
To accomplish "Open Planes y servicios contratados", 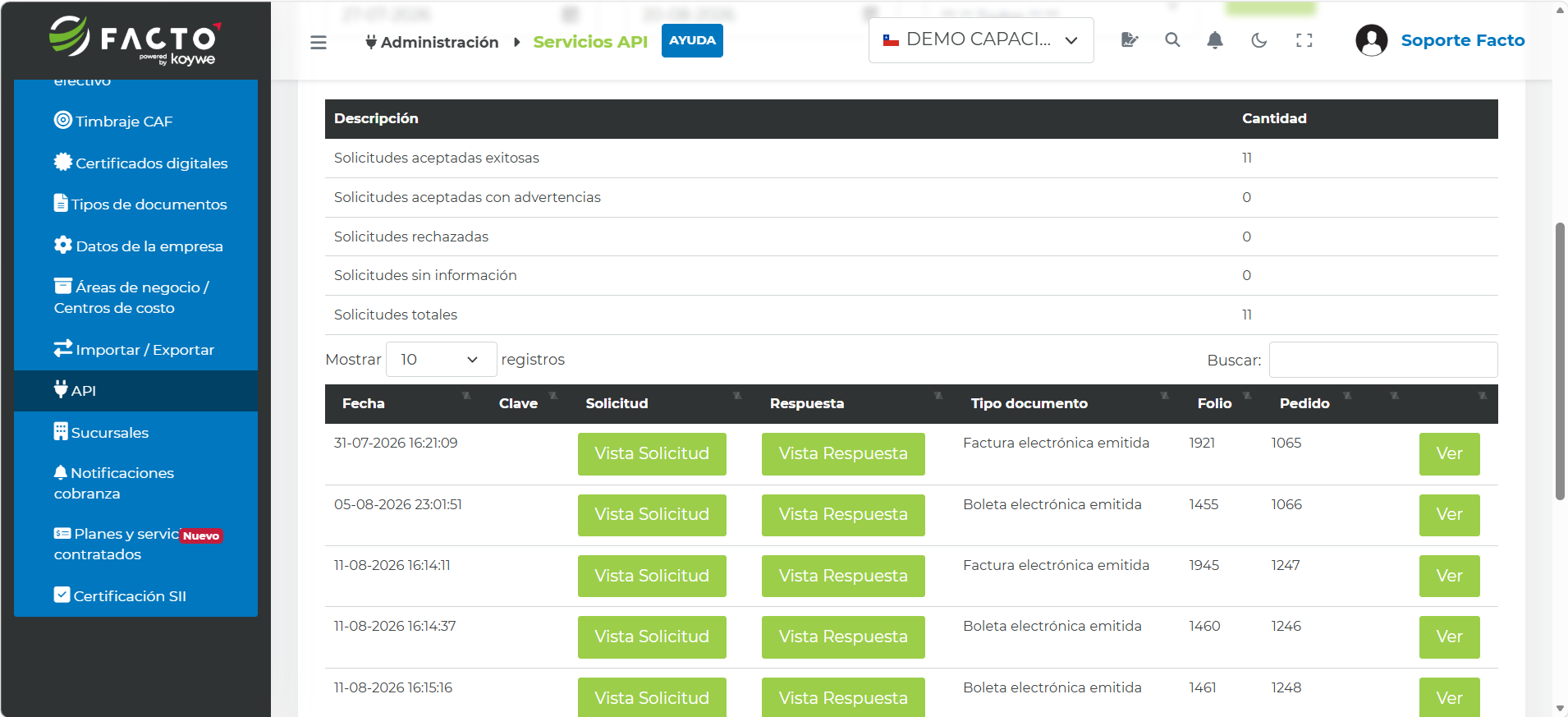I will [135, 544].
